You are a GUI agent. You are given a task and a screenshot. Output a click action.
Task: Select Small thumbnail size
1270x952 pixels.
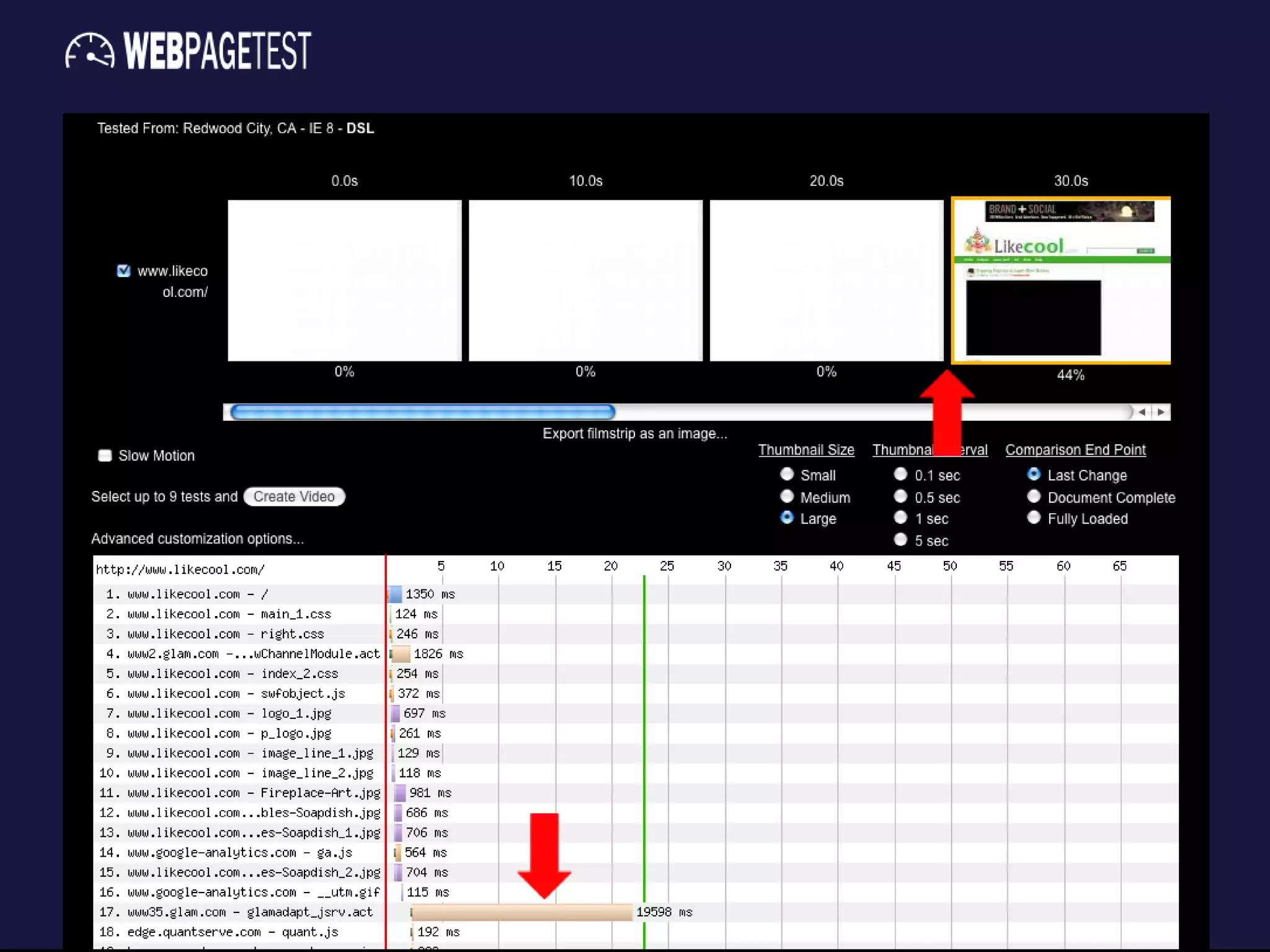click(x=787, y=474)
